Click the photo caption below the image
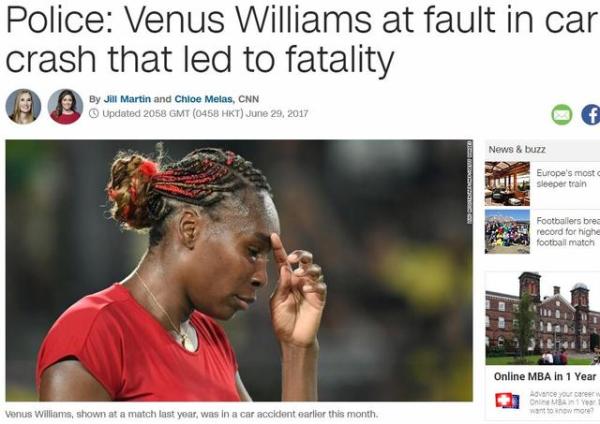The image size is (600, 424). click(191, 414)
